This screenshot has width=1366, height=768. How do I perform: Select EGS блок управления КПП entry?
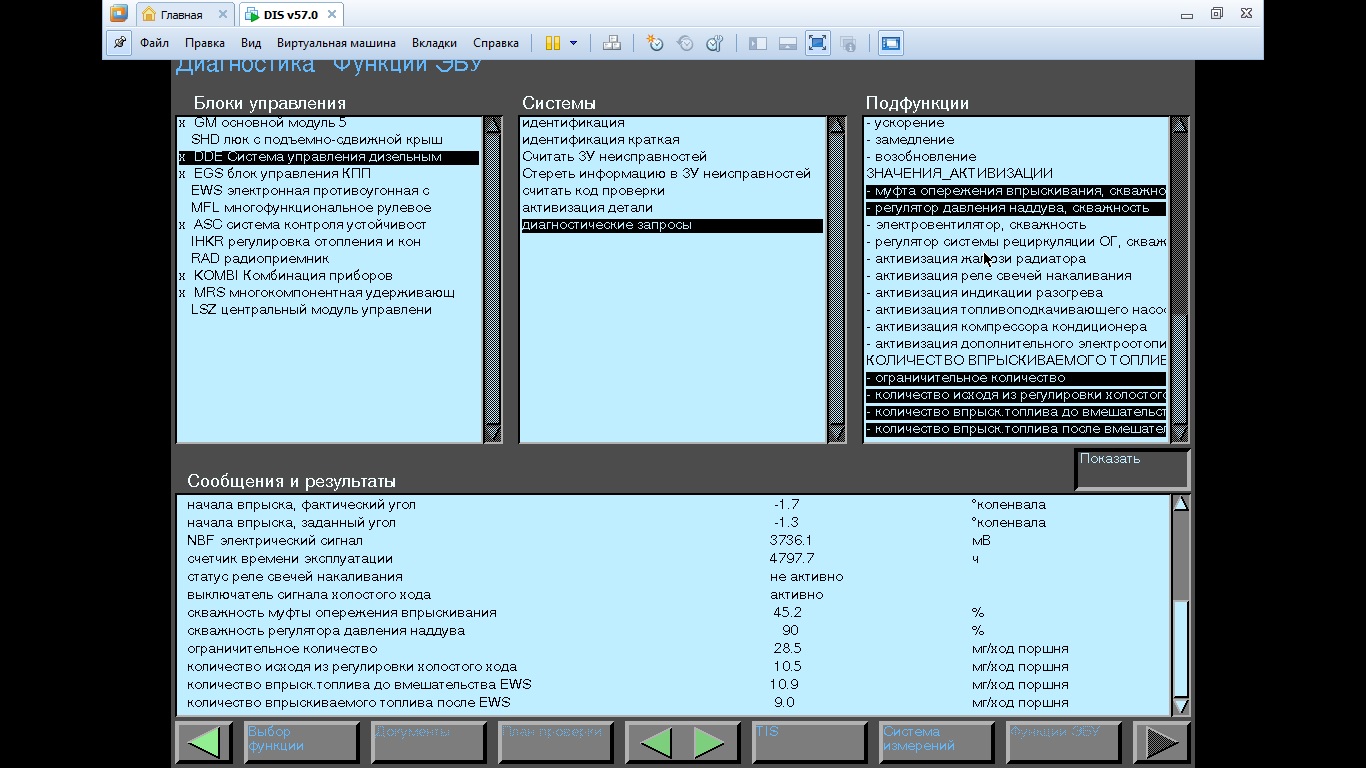tap(281, 174)
